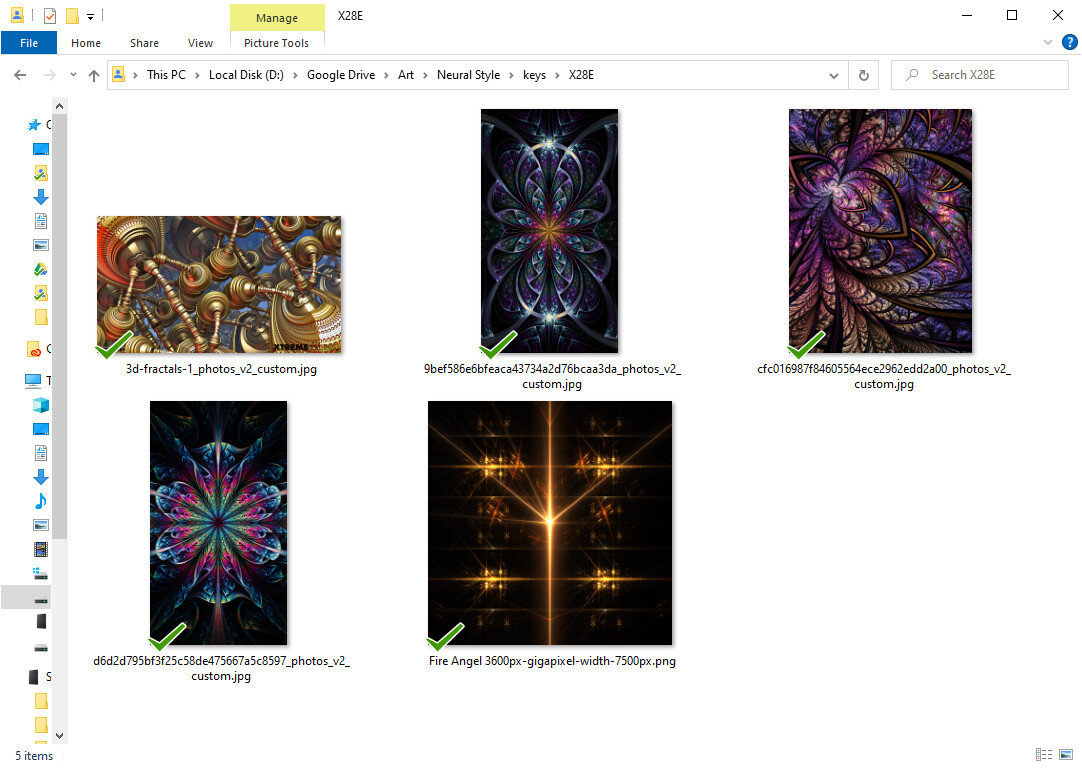The image size is (1082, 768).
Task: Open Videos filmstrip icon in sidebar
Action: (41, 549)
